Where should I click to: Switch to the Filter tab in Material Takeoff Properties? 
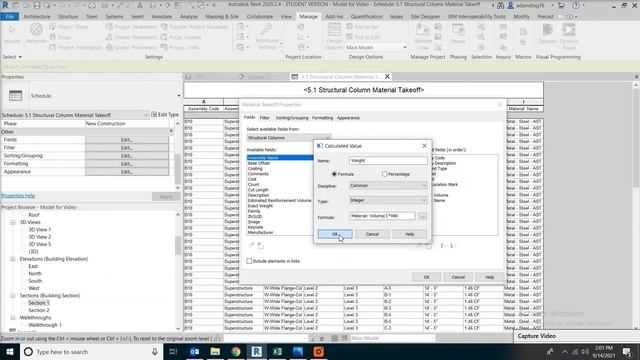click(264, 118)
